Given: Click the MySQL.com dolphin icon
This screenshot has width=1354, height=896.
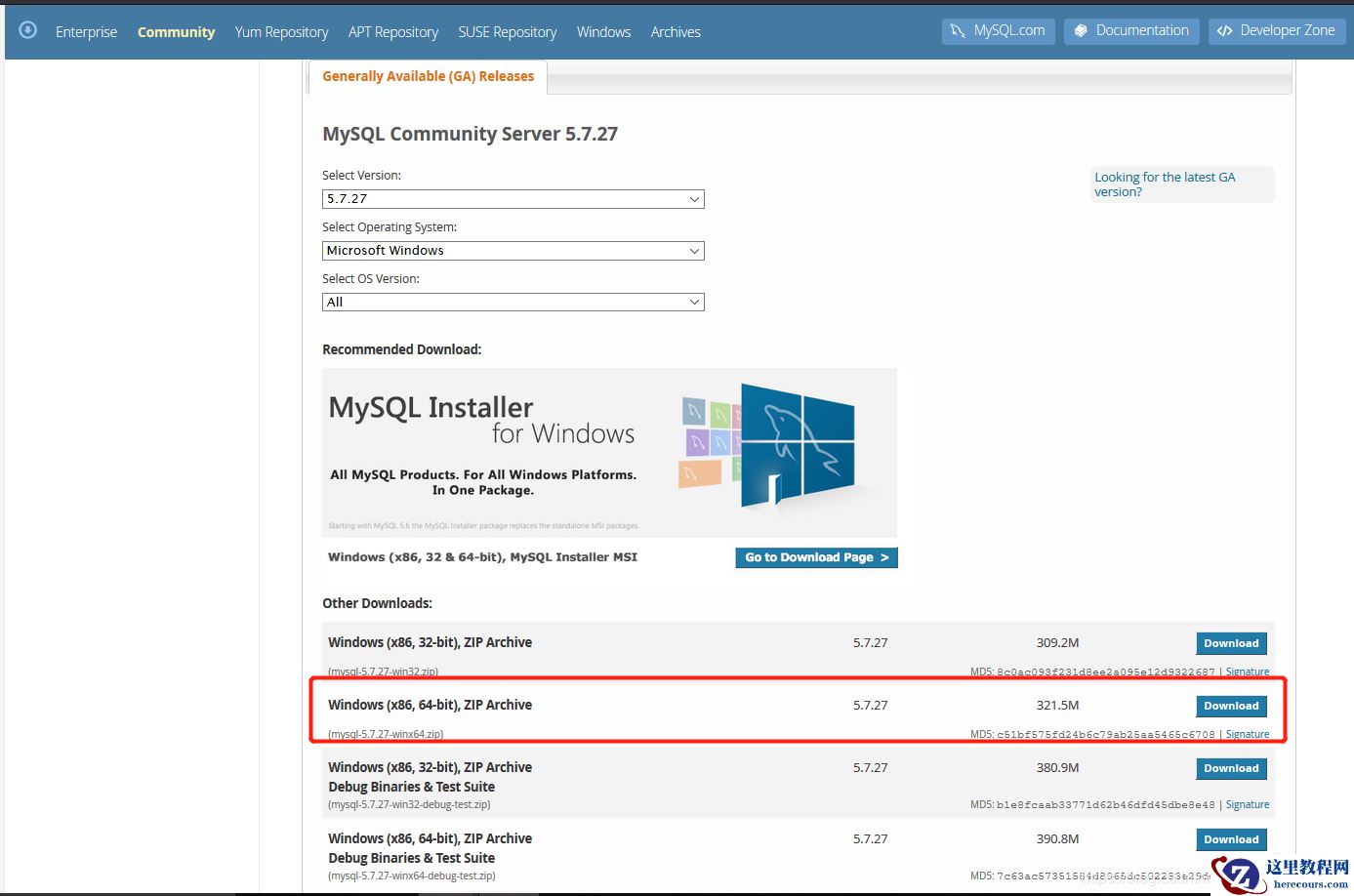Looking at the screenshot, I should click(958, 31).
